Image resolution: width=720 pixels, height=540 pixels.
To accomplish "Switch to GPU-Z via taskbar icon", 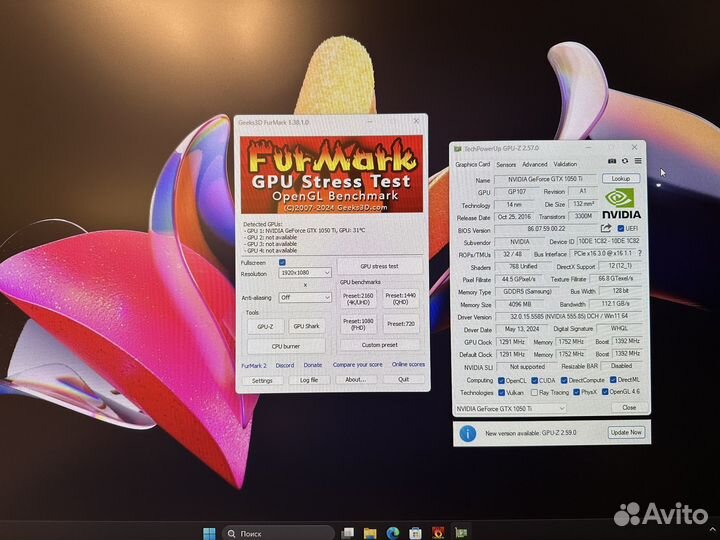I will pos(461,533).
